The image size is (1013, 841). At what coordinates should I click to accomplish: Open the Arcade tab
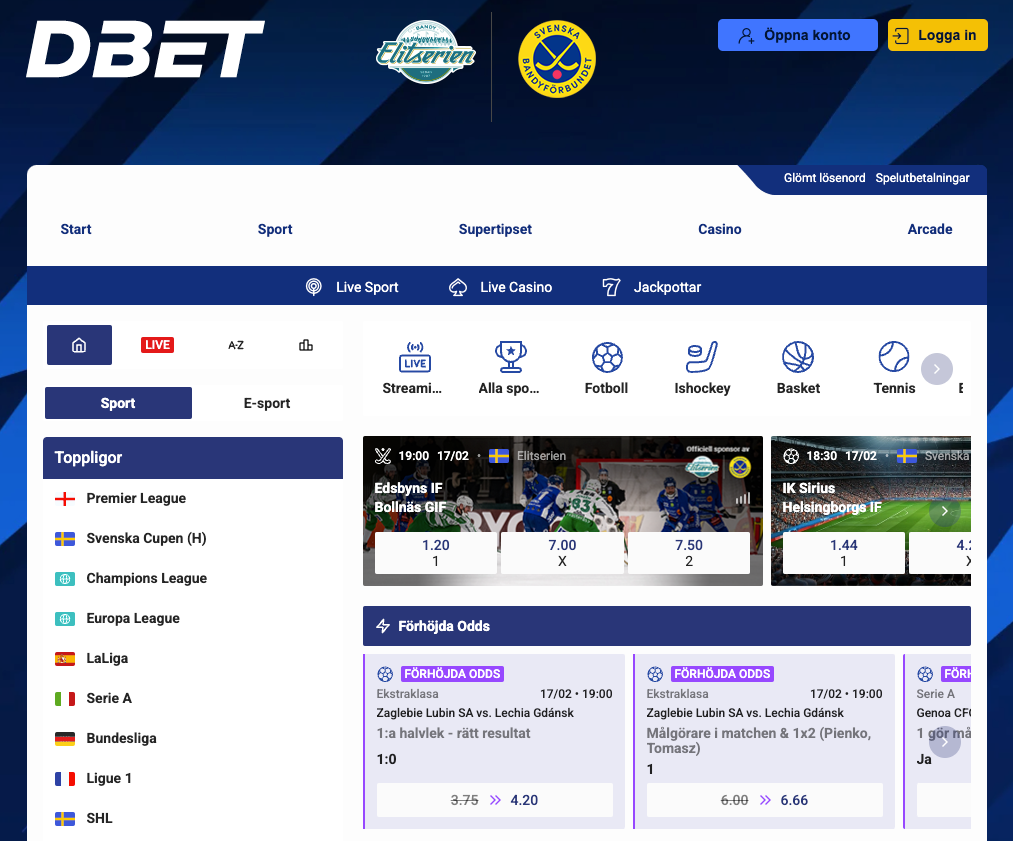(930, 229)
